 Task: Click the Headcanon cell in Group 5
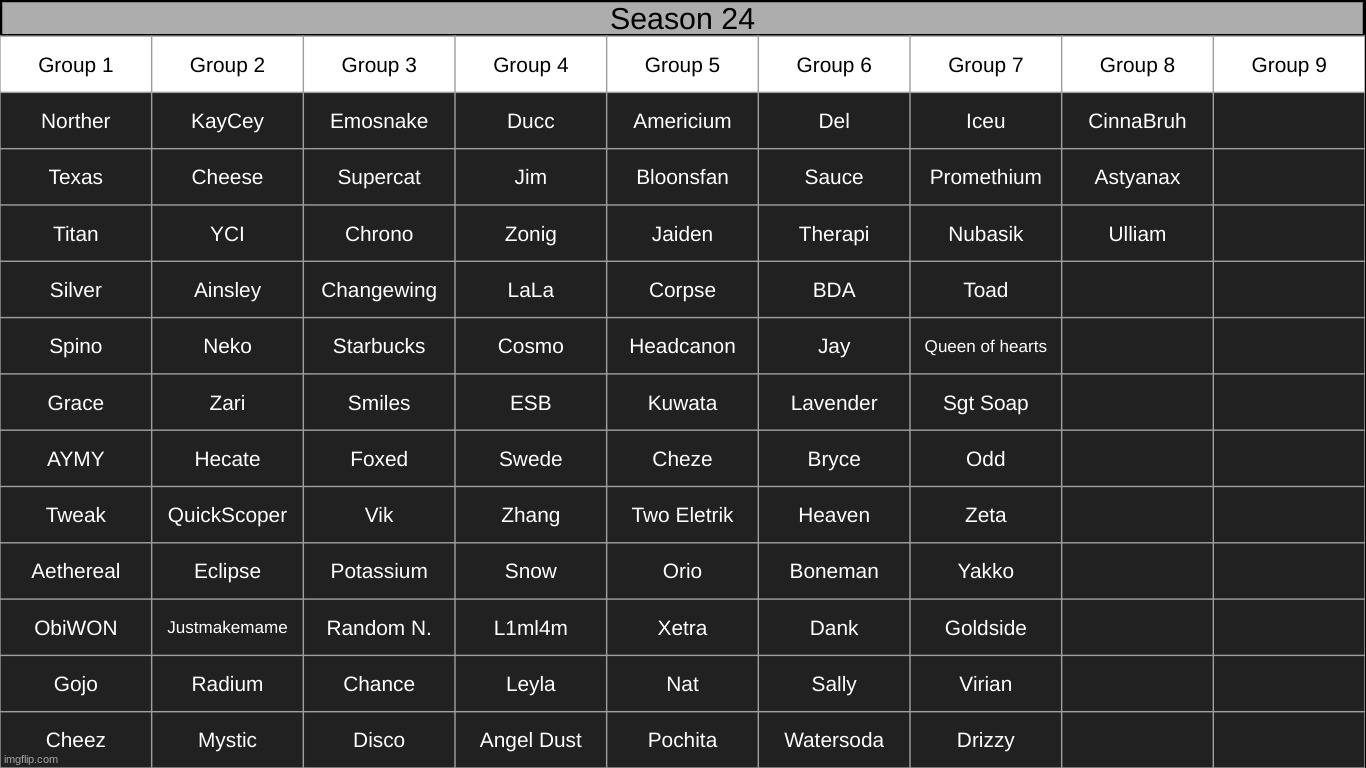[x=682, y=346]
